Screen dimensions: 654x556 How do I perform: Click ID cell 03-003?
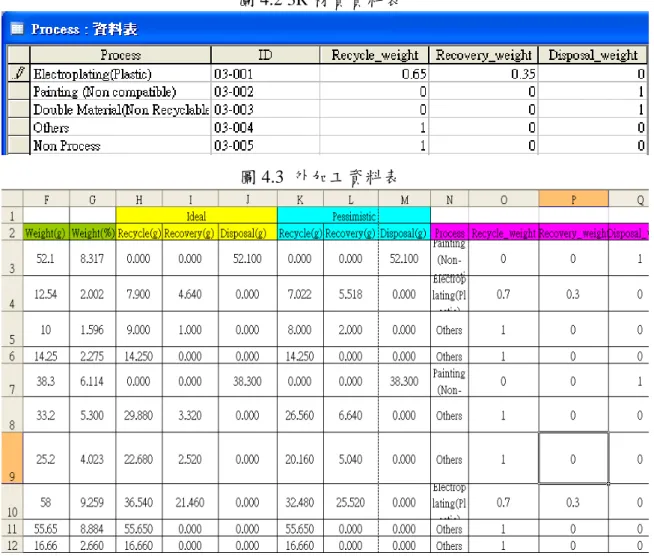pos(265,109)
